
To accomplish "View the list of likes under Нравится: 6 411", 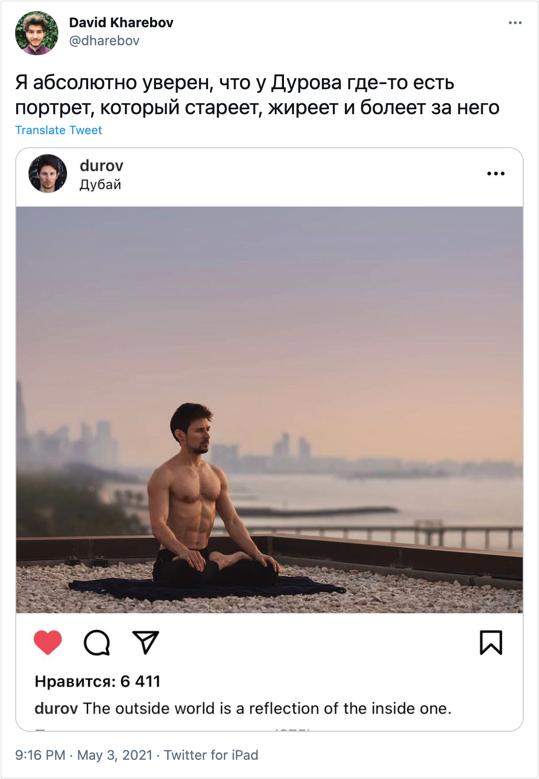I will (97, 681).
